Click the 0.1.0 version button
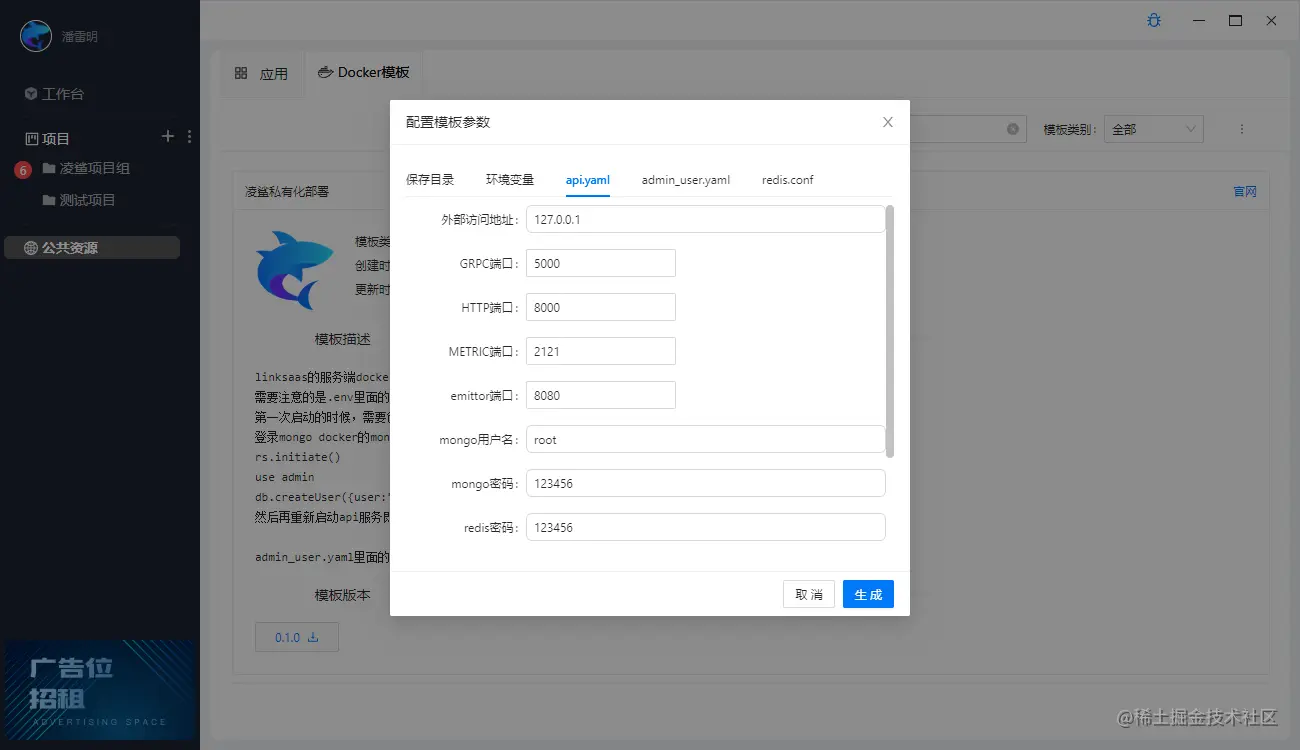This screenshot has height=750, width=1300. (x=297, y=637)
